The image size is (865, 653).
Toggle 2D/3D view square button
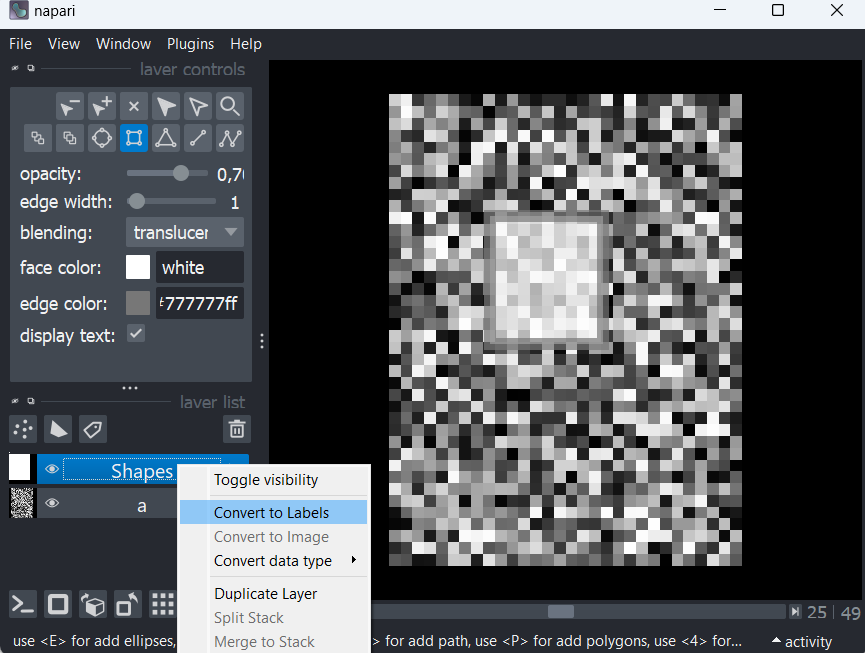58,604
